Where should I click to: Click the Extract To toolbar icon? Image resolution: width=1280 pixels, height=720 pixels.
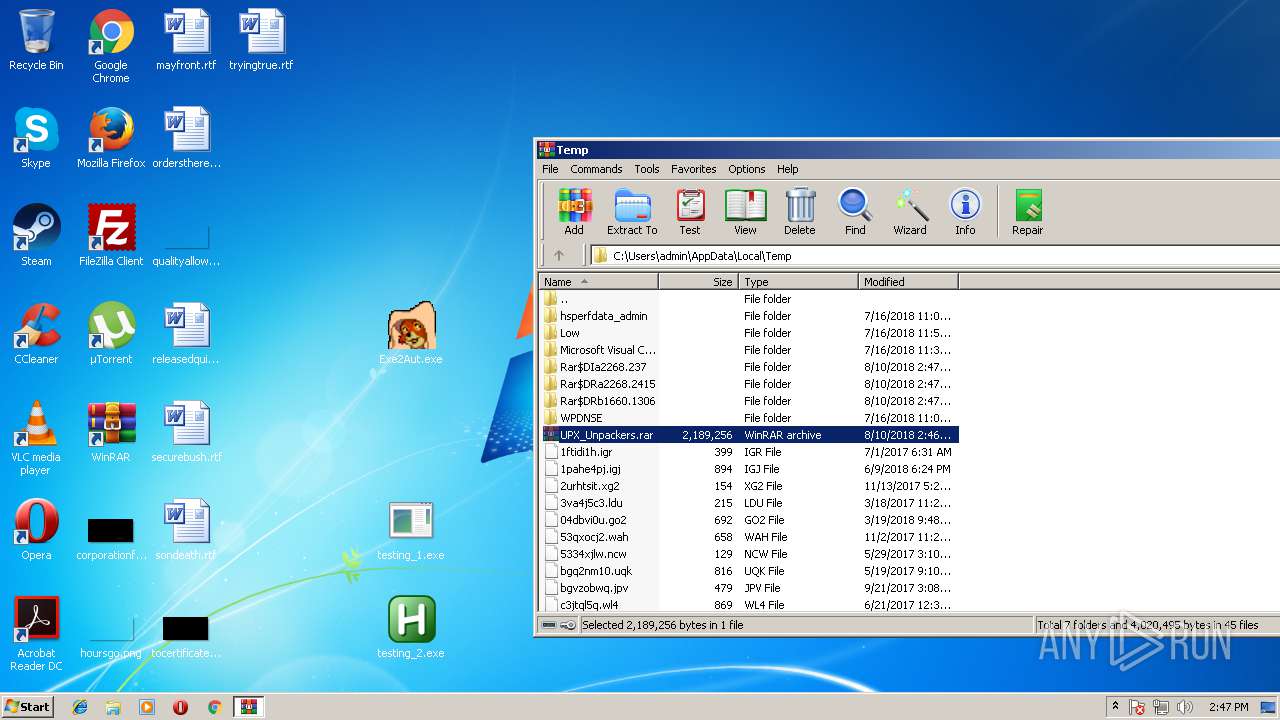pyautogui.click(x=632, y=211)
